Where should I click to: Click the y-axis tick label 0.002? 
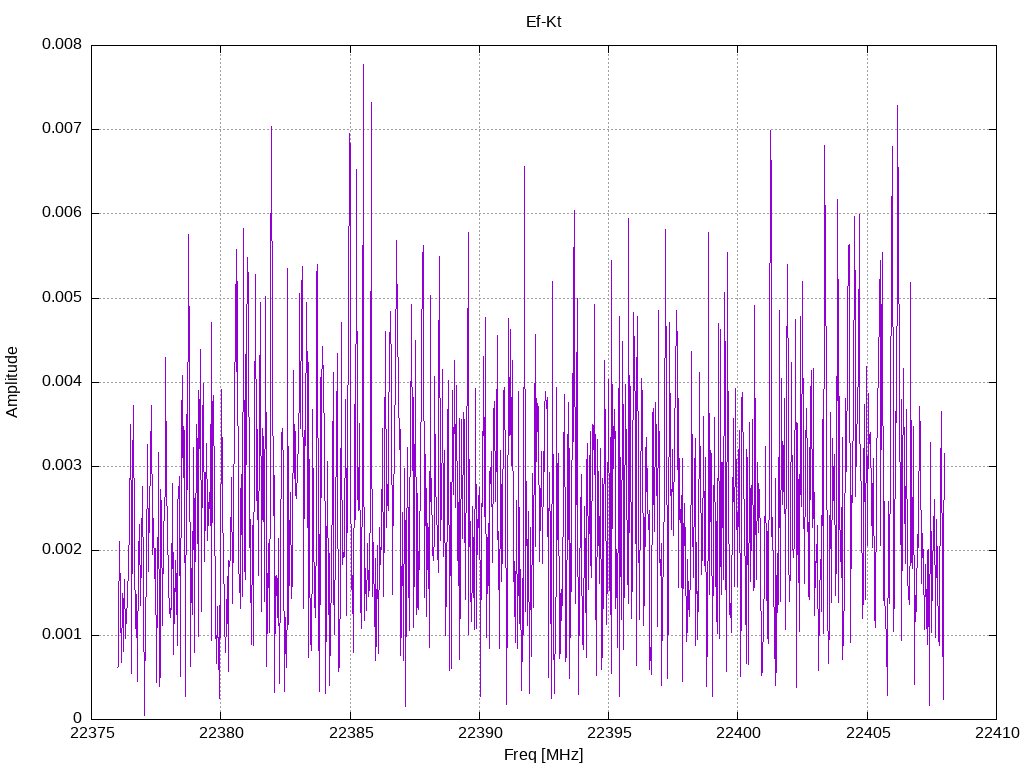coord(62,550)
